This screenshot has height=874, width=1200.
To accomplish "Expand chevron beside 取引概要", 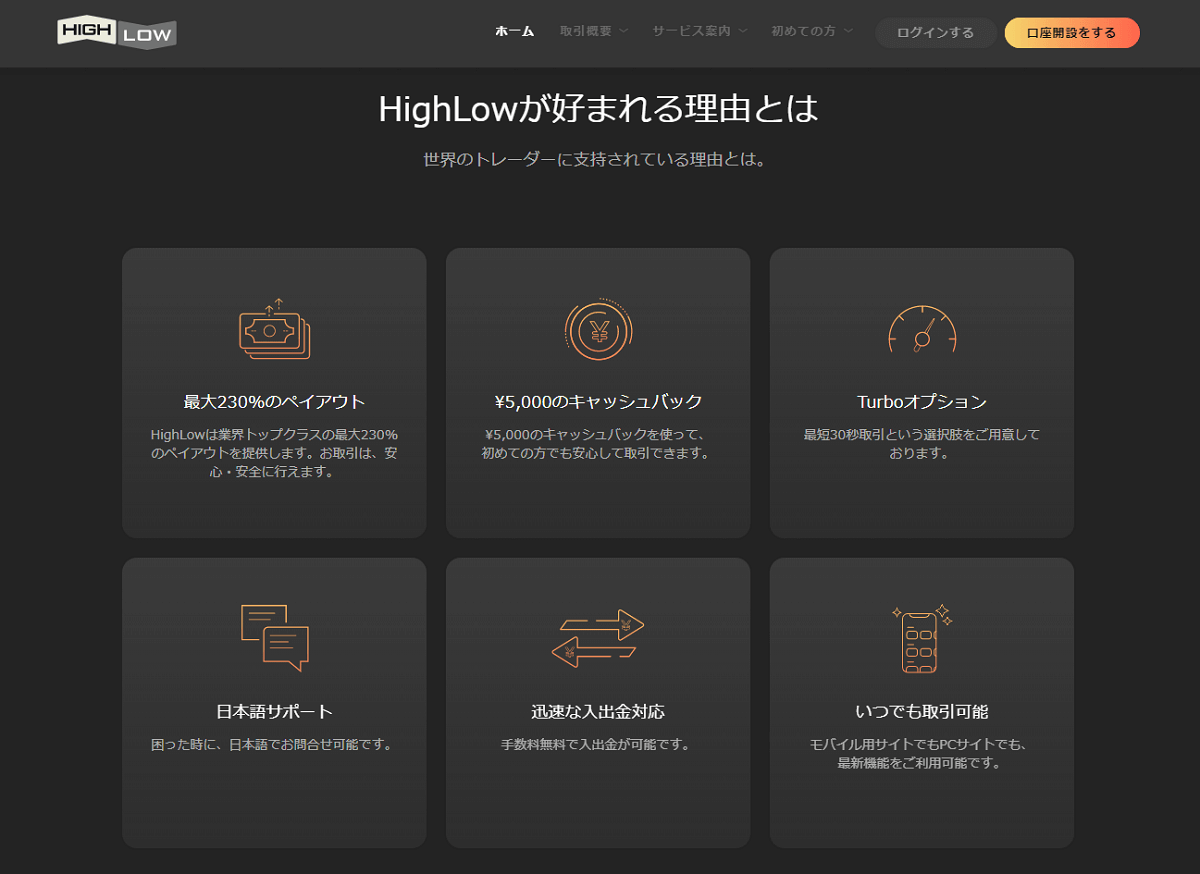I will pyautogui.click(x=623, y=31).
